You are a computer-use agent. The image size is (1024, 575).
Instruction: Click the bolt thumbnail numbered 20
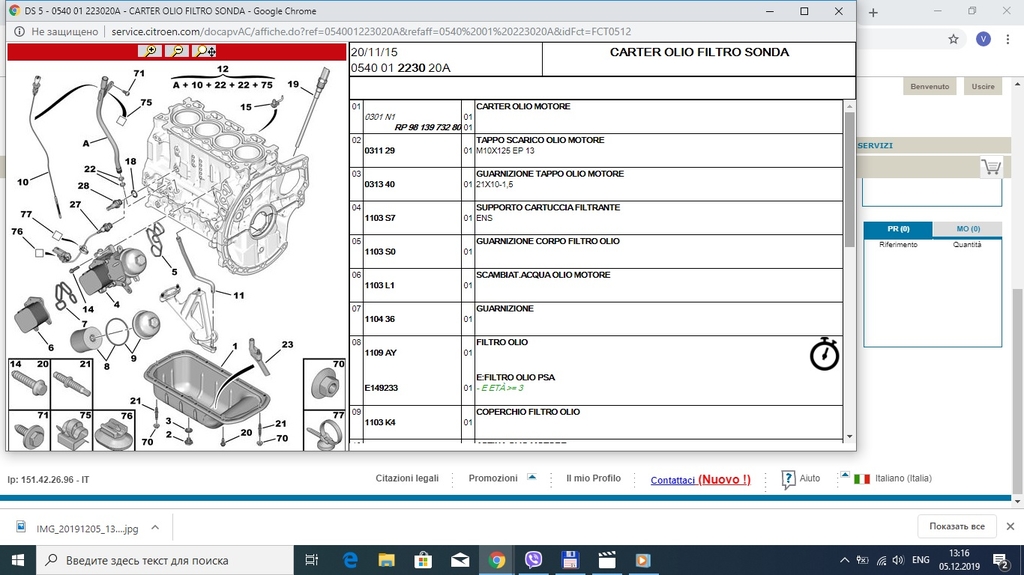click(x=29, y=384)
